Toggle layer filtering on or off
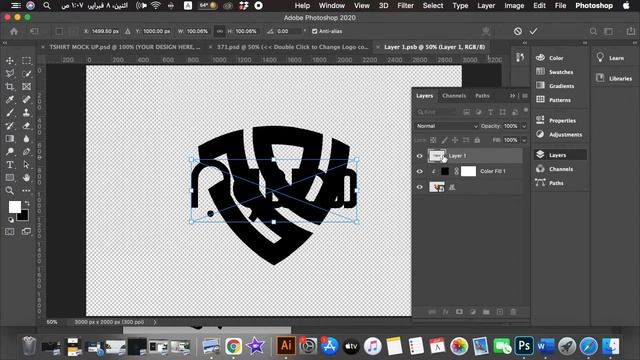This screenshot has width=640, height=360. tap(526, 110)
